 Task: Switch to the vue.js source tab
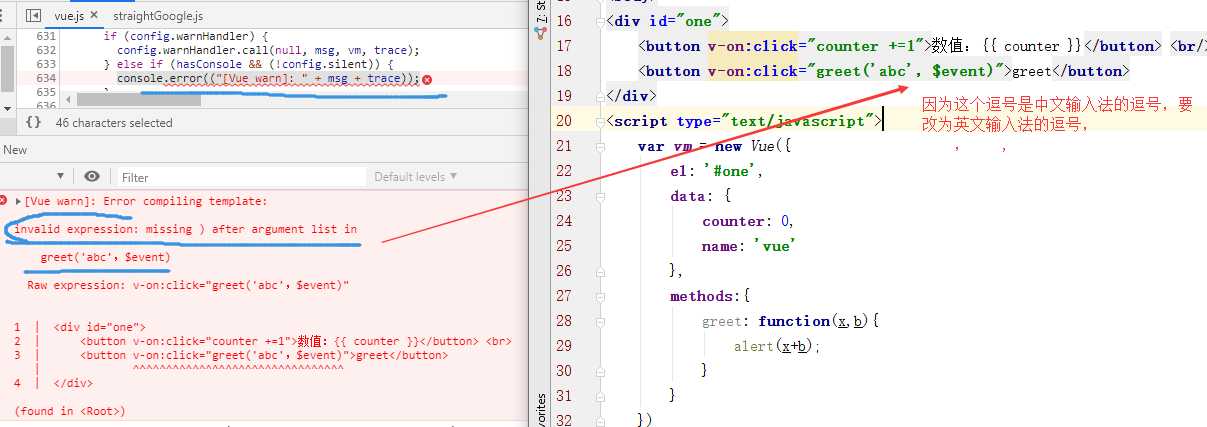[68, 17]
